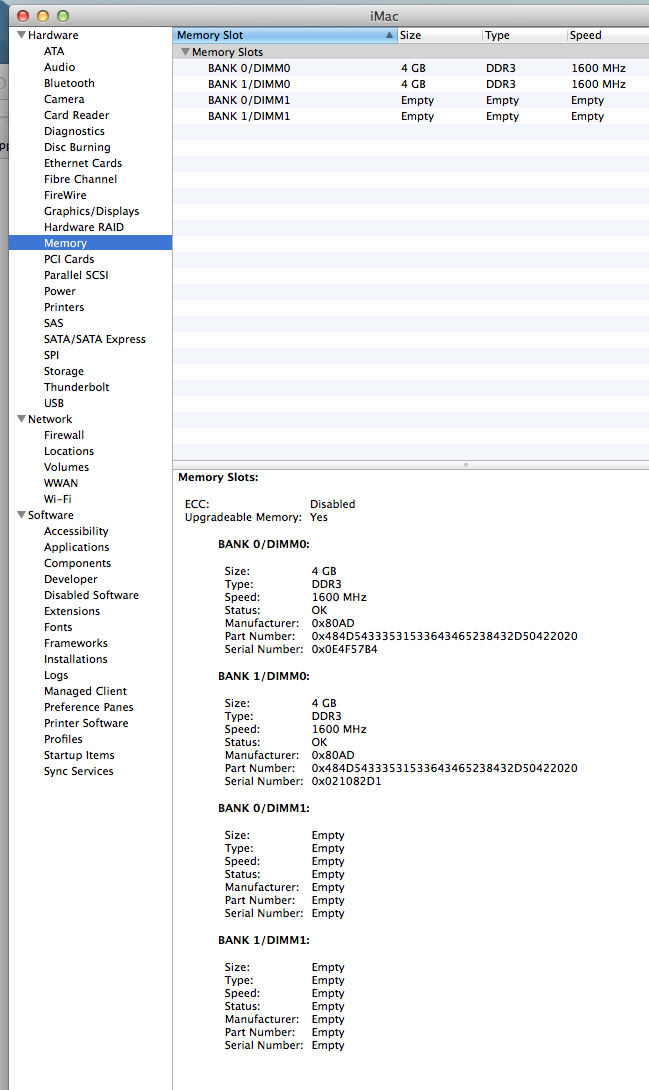Open Locations under Network
The width and height of the screenshot is (649, 1090).
tap(69, 450)
